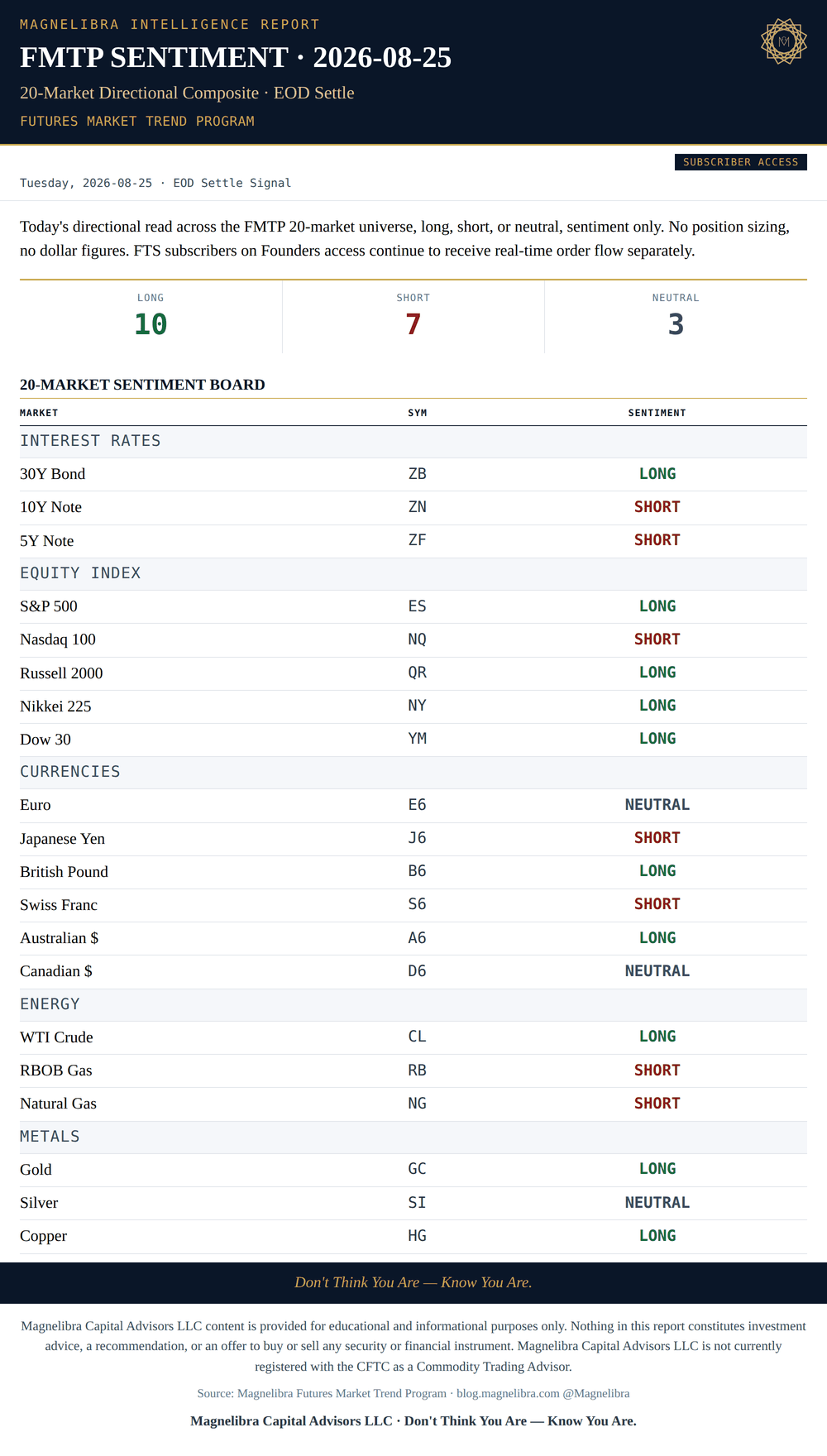This screenshot has width=827, height=1456.
Task: Click the Long count summary tile
Action: click(151, 317)
